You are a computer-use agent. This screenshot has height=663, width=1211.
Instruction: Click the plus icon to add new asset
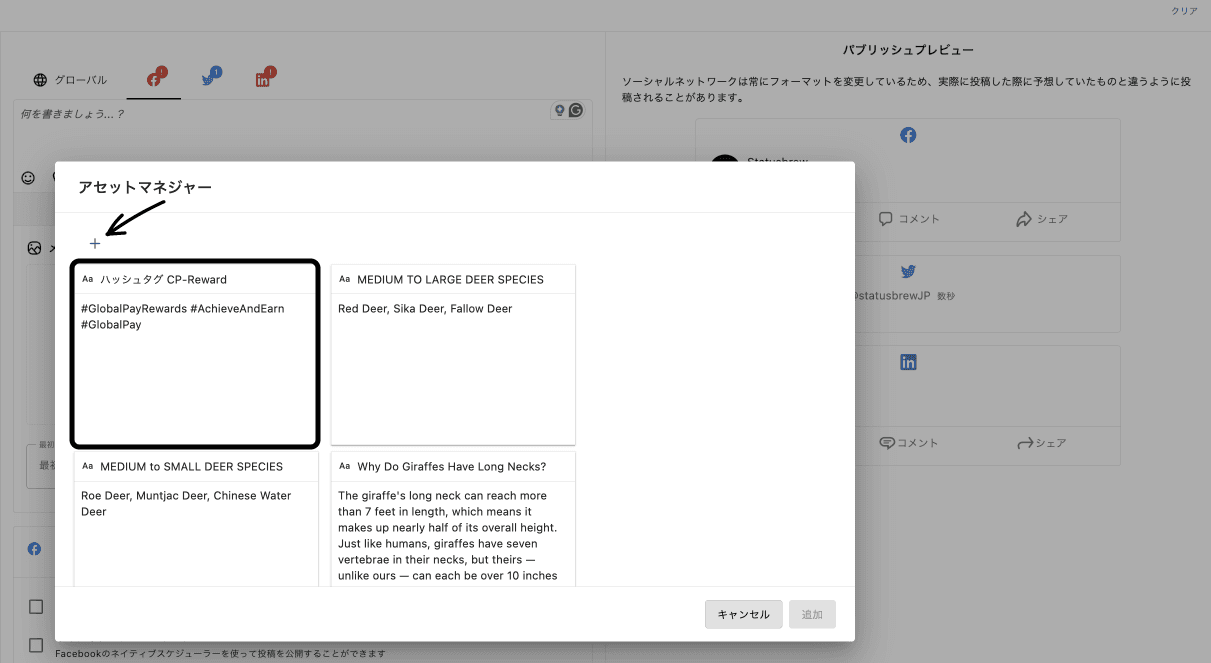[95, 243]
